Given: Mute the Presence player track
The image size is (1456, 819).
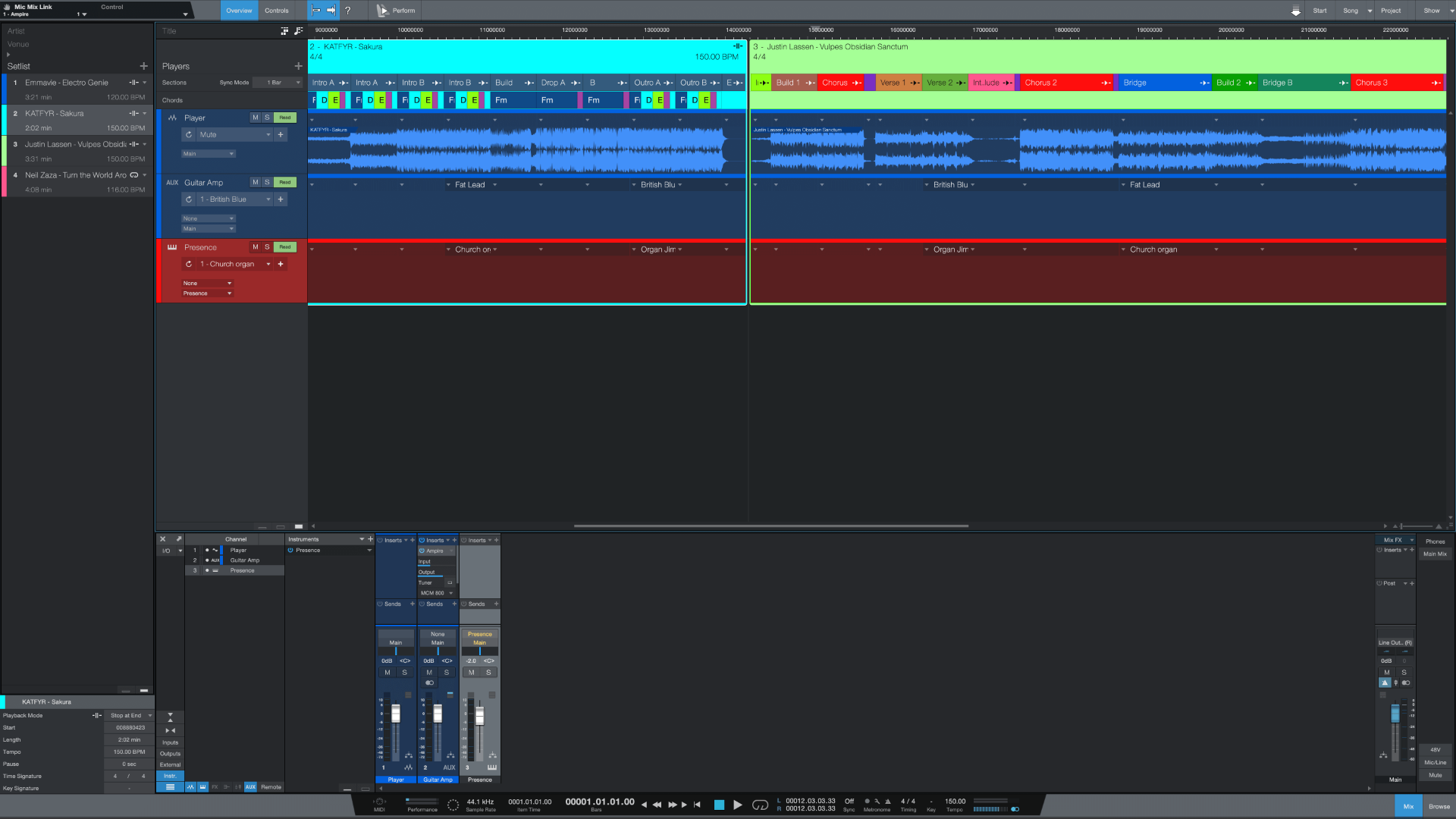Looking at the screenshot, I should (x=255, y=247).
